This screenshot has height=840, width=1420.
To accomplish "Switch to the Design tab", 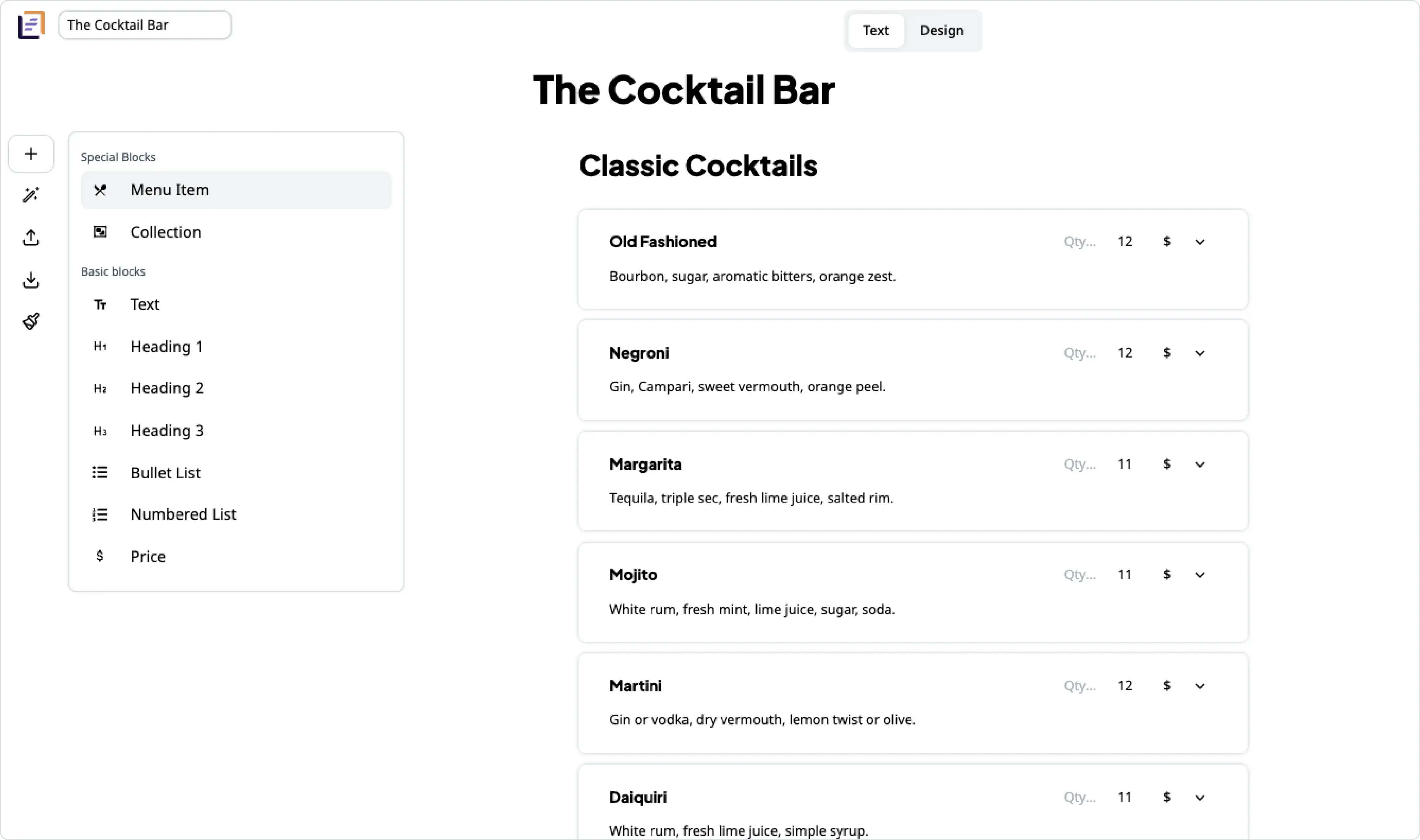I will point(941,31).
